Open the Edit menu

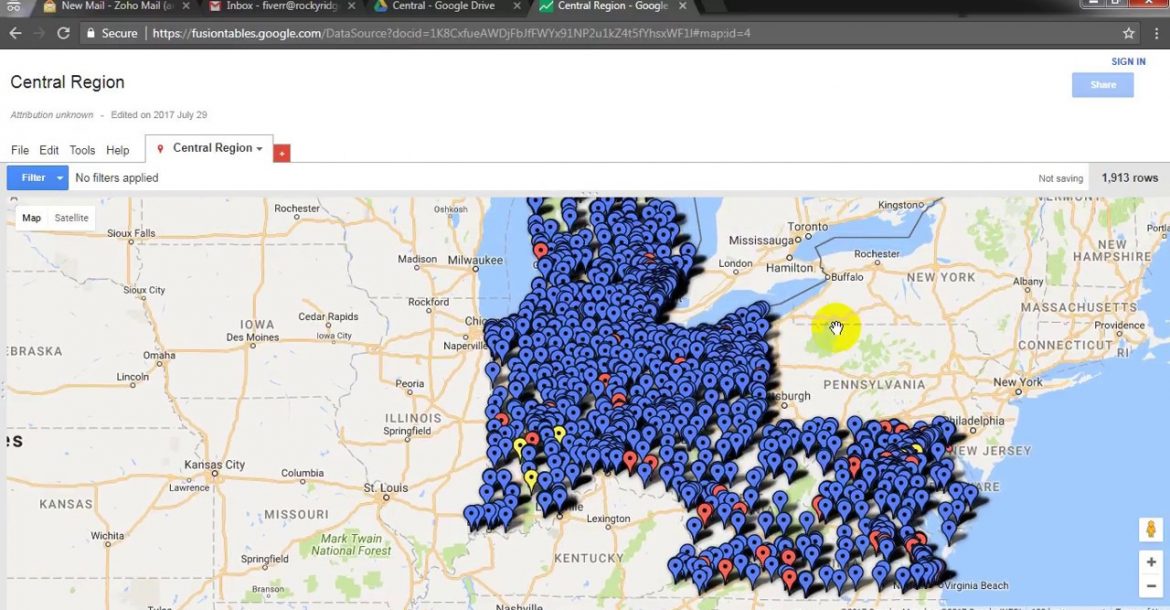click(49, 150)
